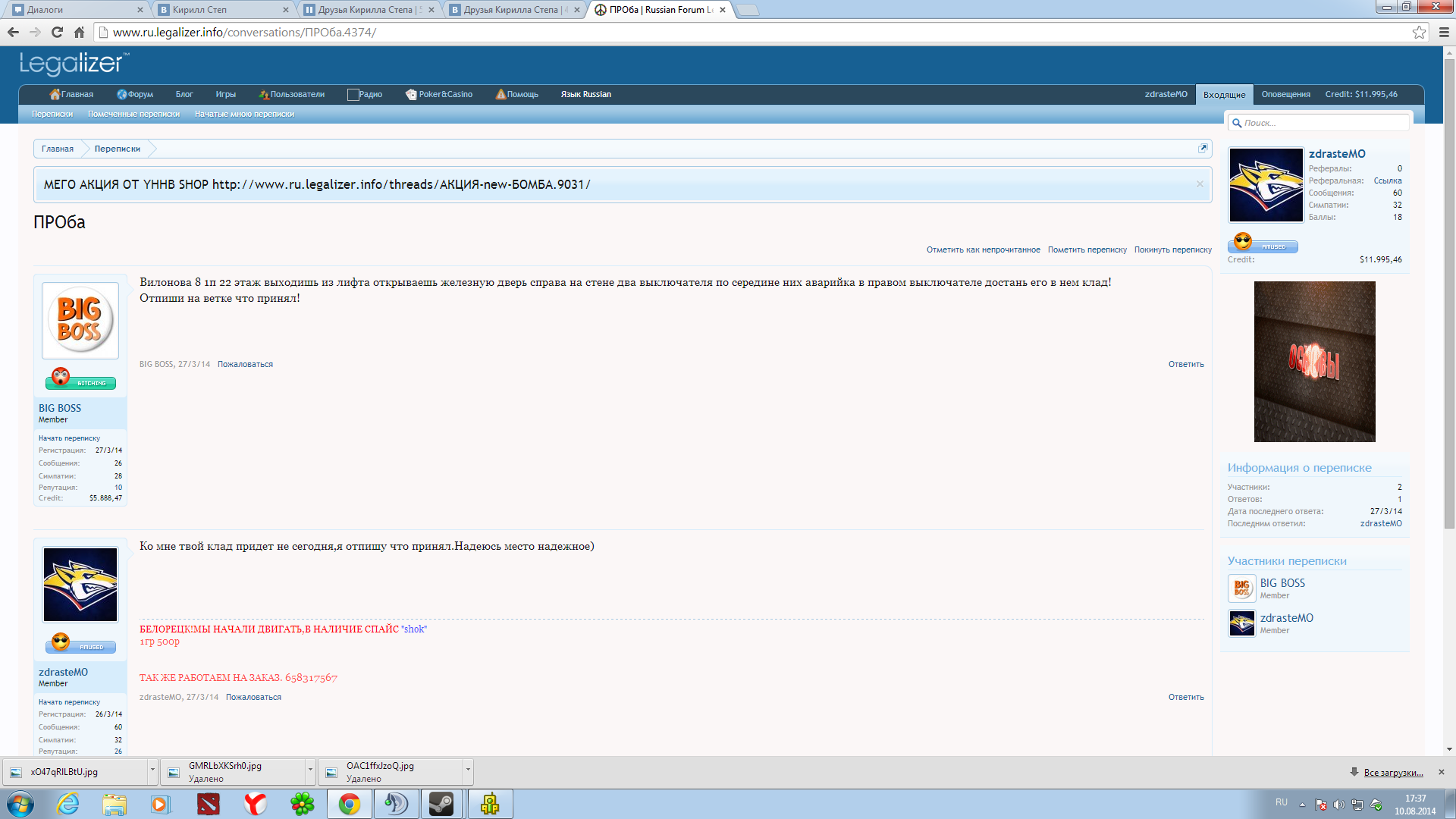
Task: Open Windows Start button
Action: [x=20, y=804]
